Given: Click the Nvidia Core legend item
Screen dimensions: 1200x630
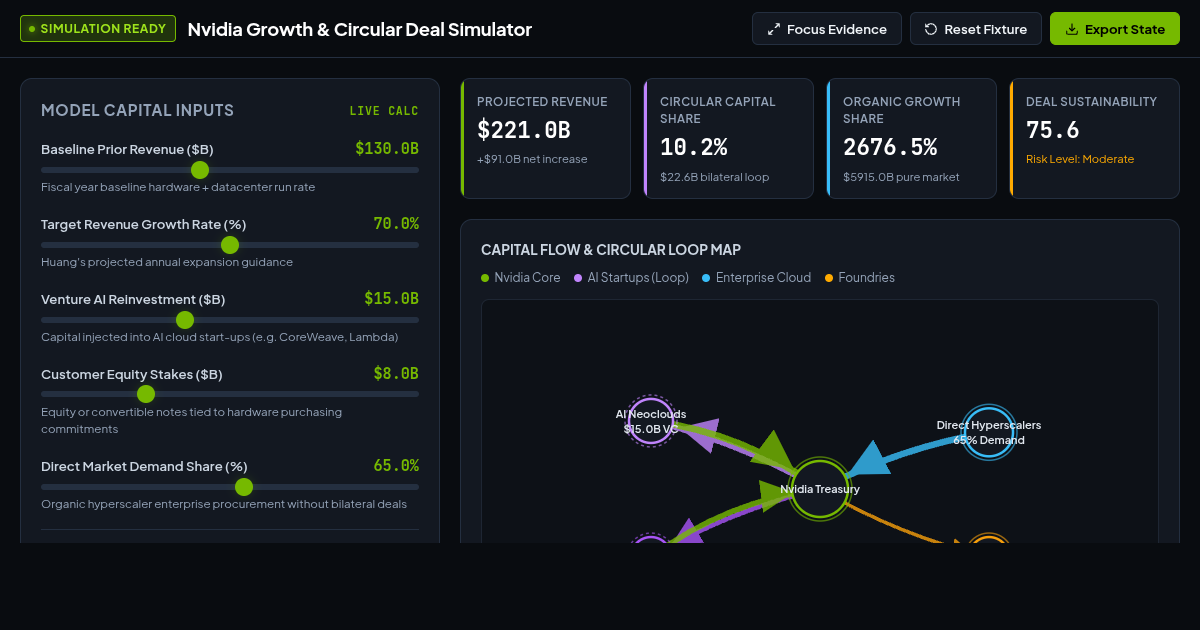Looking at the screenshot, I should (x=521, y=277).
